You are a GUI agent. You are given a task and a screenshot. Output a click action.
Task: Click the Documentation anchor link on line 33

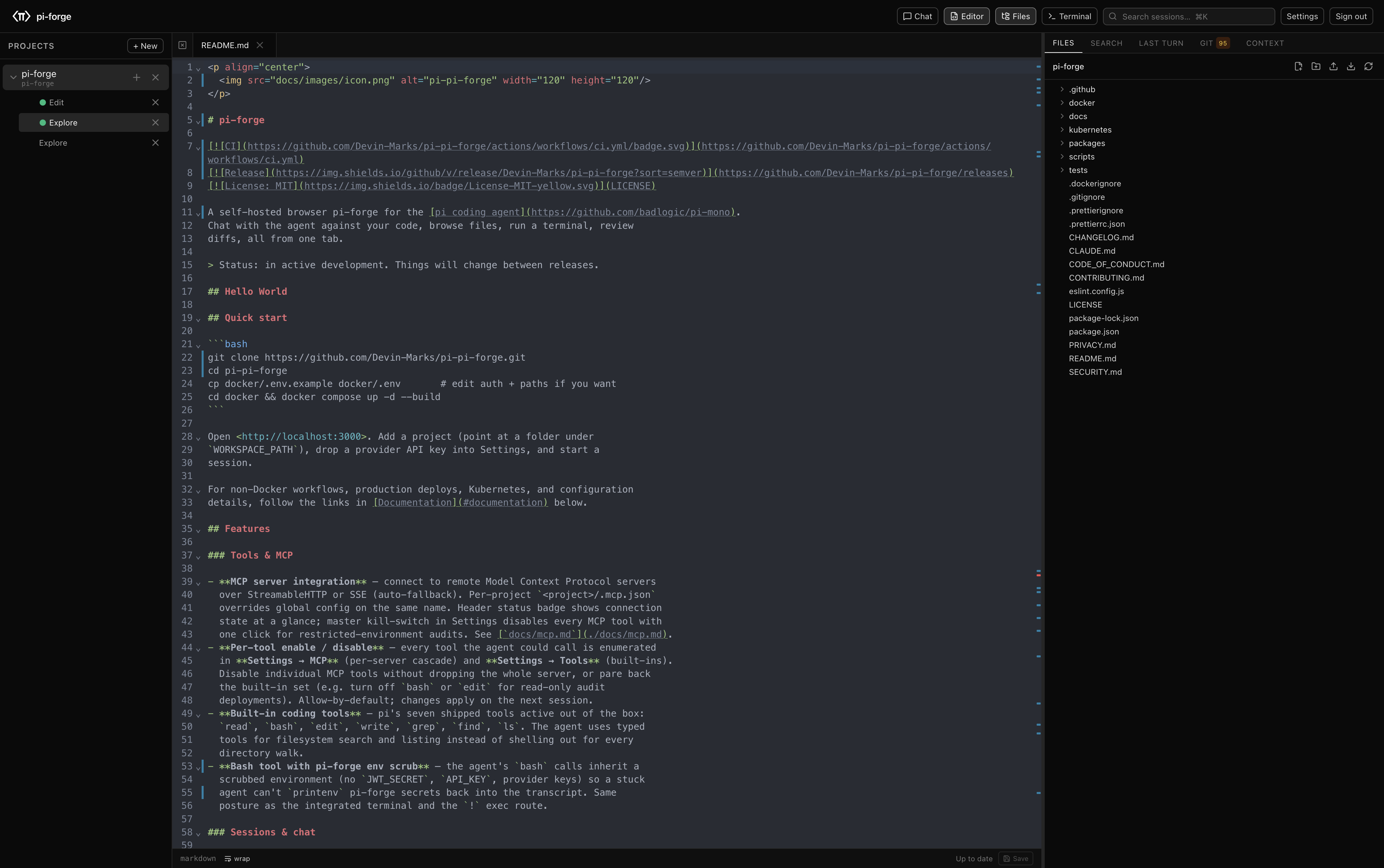(x=460, y=503)
